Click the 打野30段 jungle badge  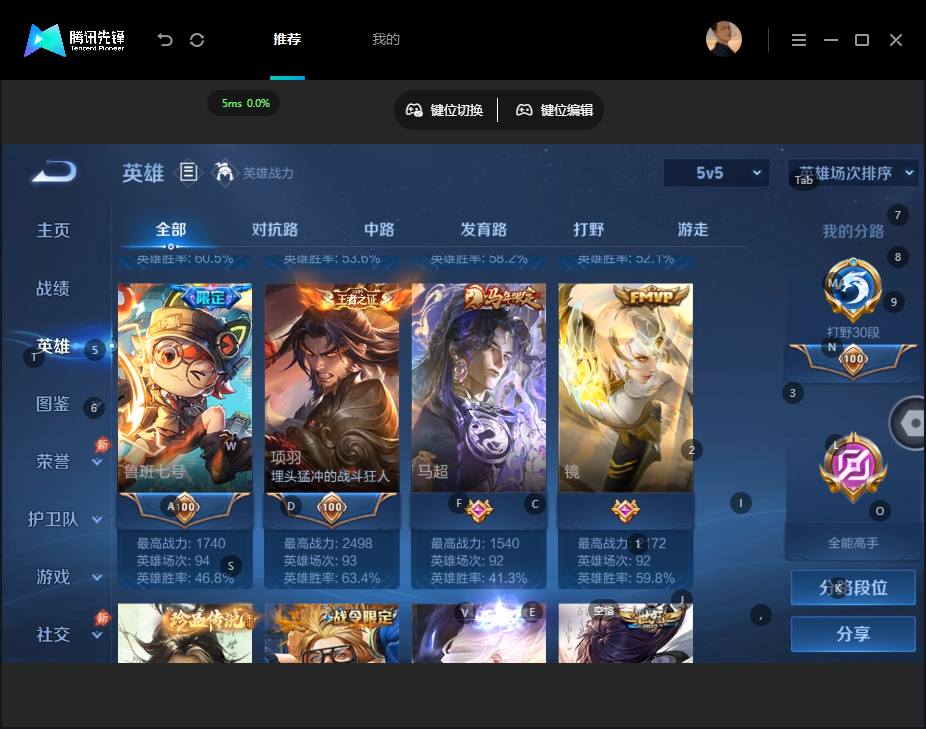click(x=853, y=291)
